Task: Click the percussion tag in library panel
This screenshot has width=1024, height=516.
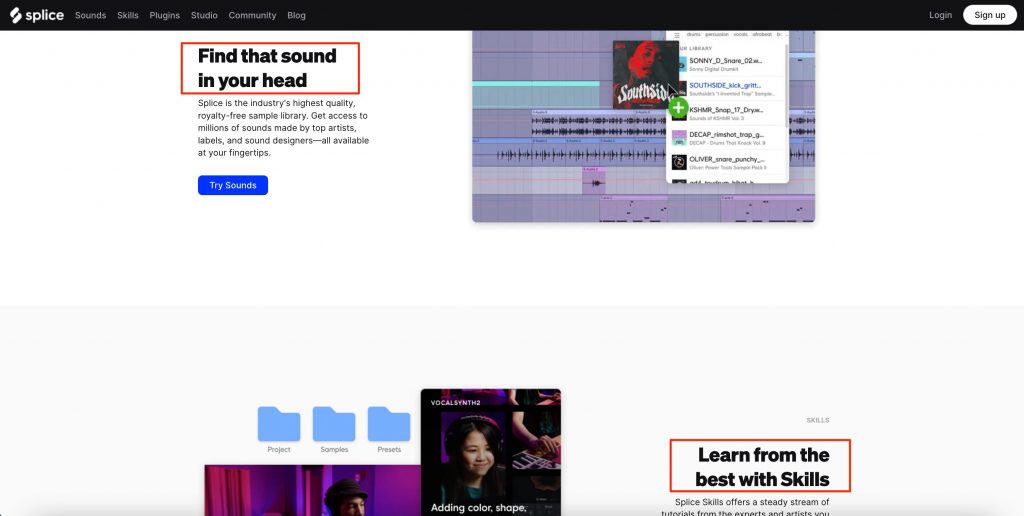Action: [716, 35]
